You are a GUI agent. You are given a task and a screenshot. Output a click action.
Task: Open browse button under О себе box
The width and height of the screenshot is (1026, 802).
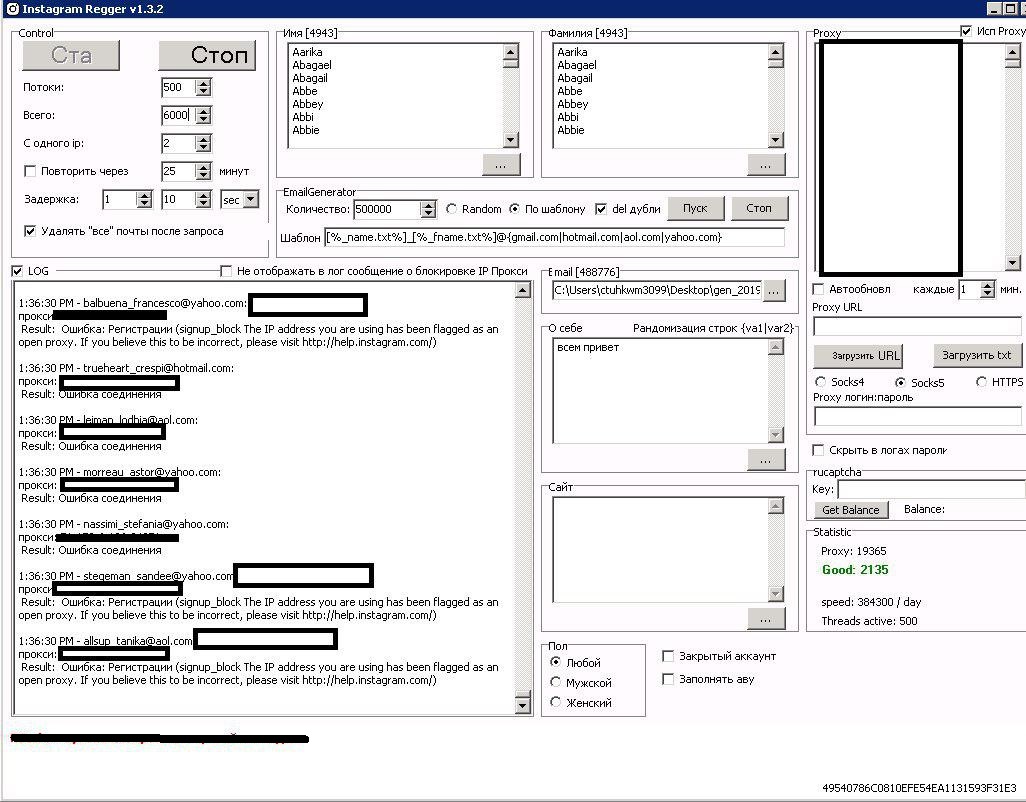click(x=766, y=460)
